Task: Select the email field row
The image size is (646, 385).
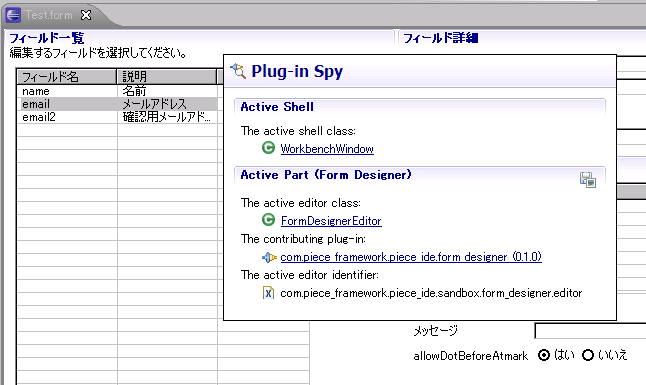Action: (117, 104)
